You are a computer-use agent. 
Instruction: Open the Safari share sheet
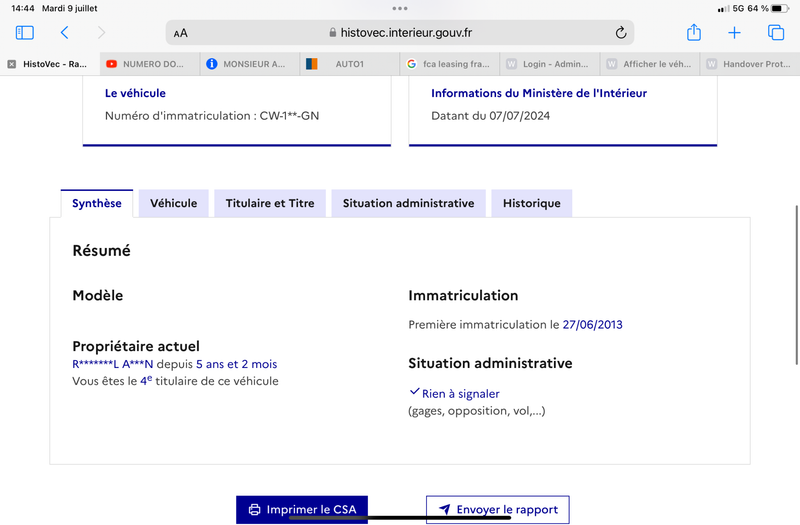point(693,32)
